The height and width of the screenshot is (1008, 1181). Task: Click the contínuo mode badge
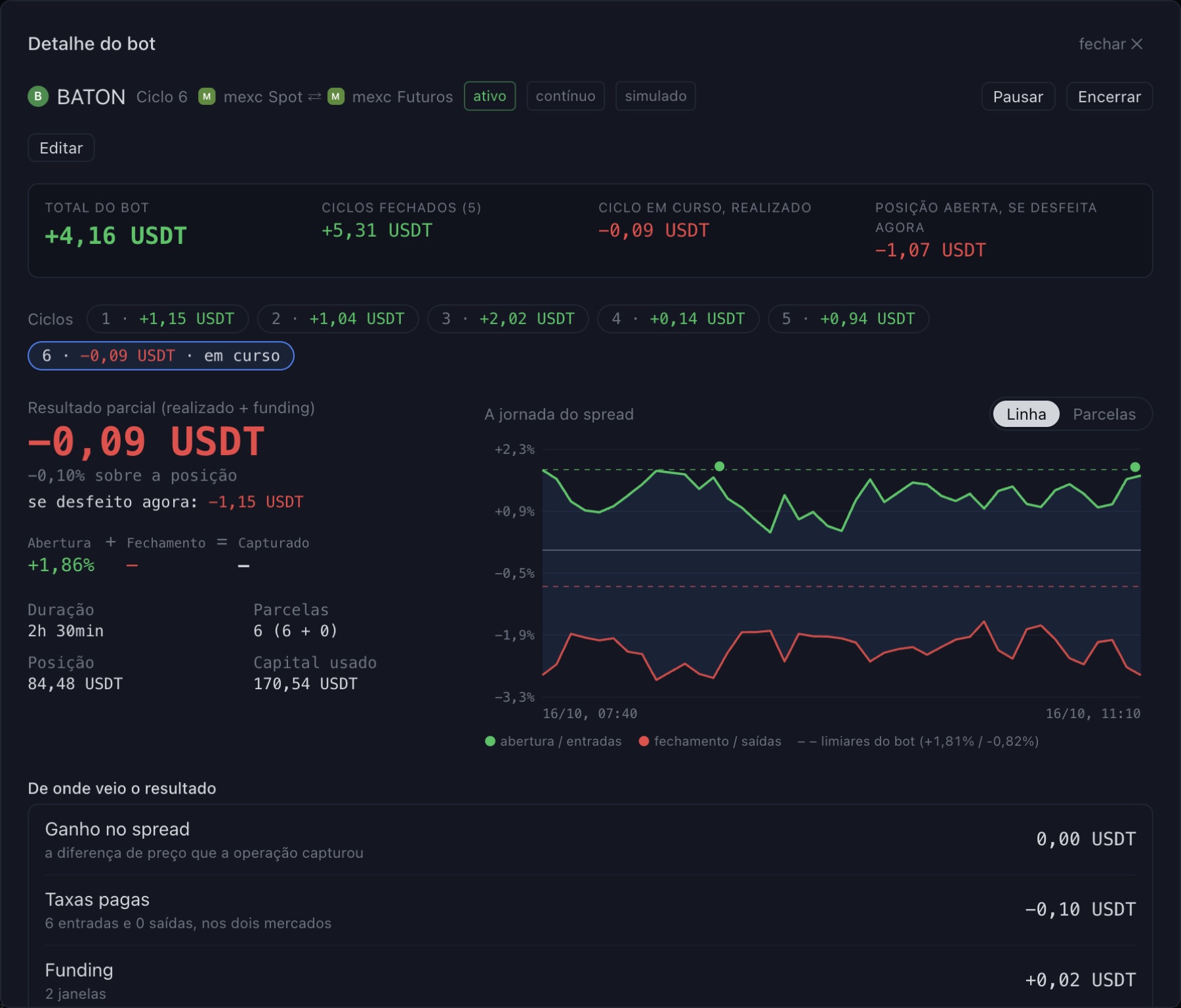pos(566,96)
